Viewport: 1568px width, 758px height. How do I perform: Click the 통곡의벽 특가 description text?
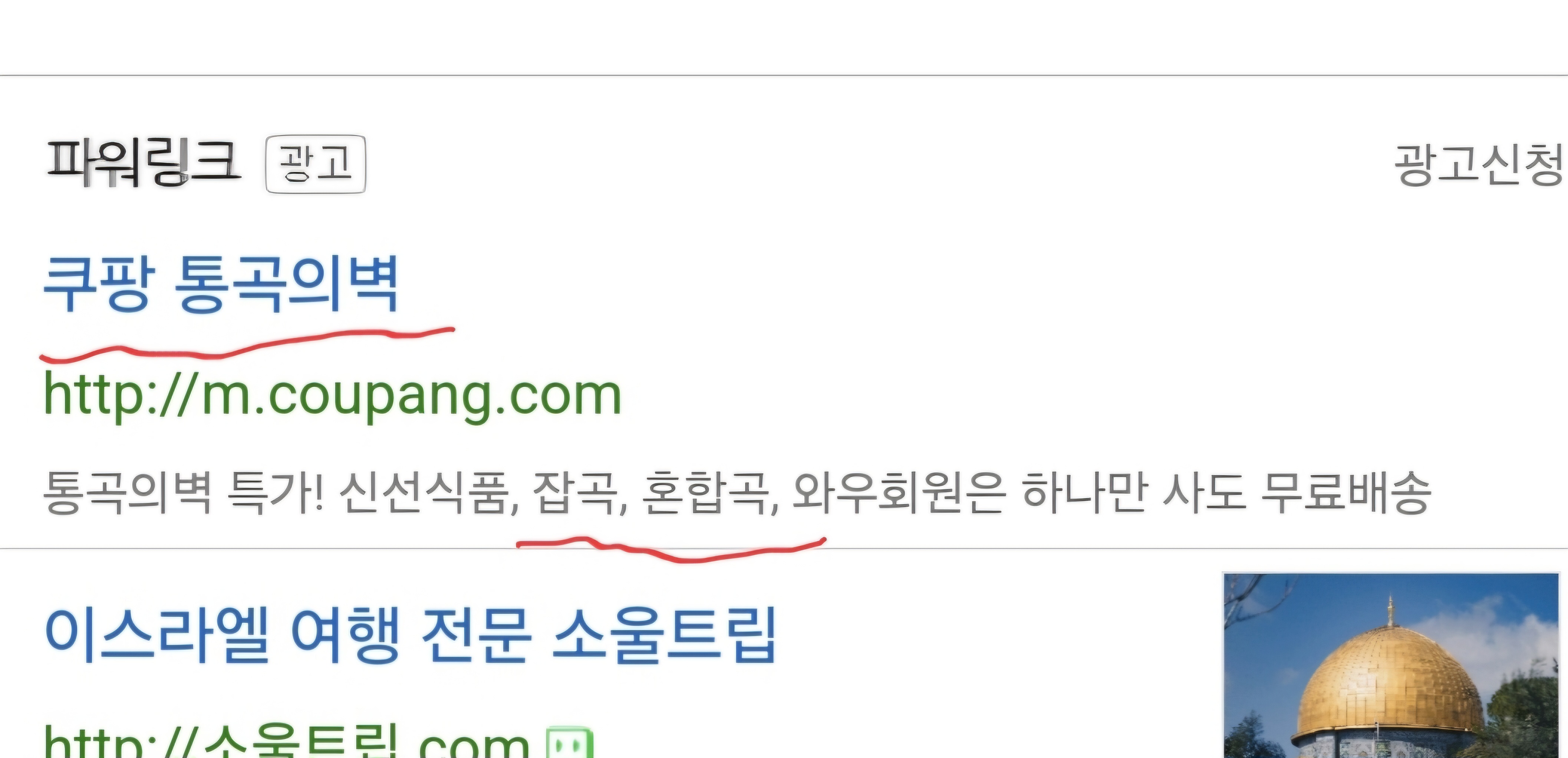tap(737, 492)
